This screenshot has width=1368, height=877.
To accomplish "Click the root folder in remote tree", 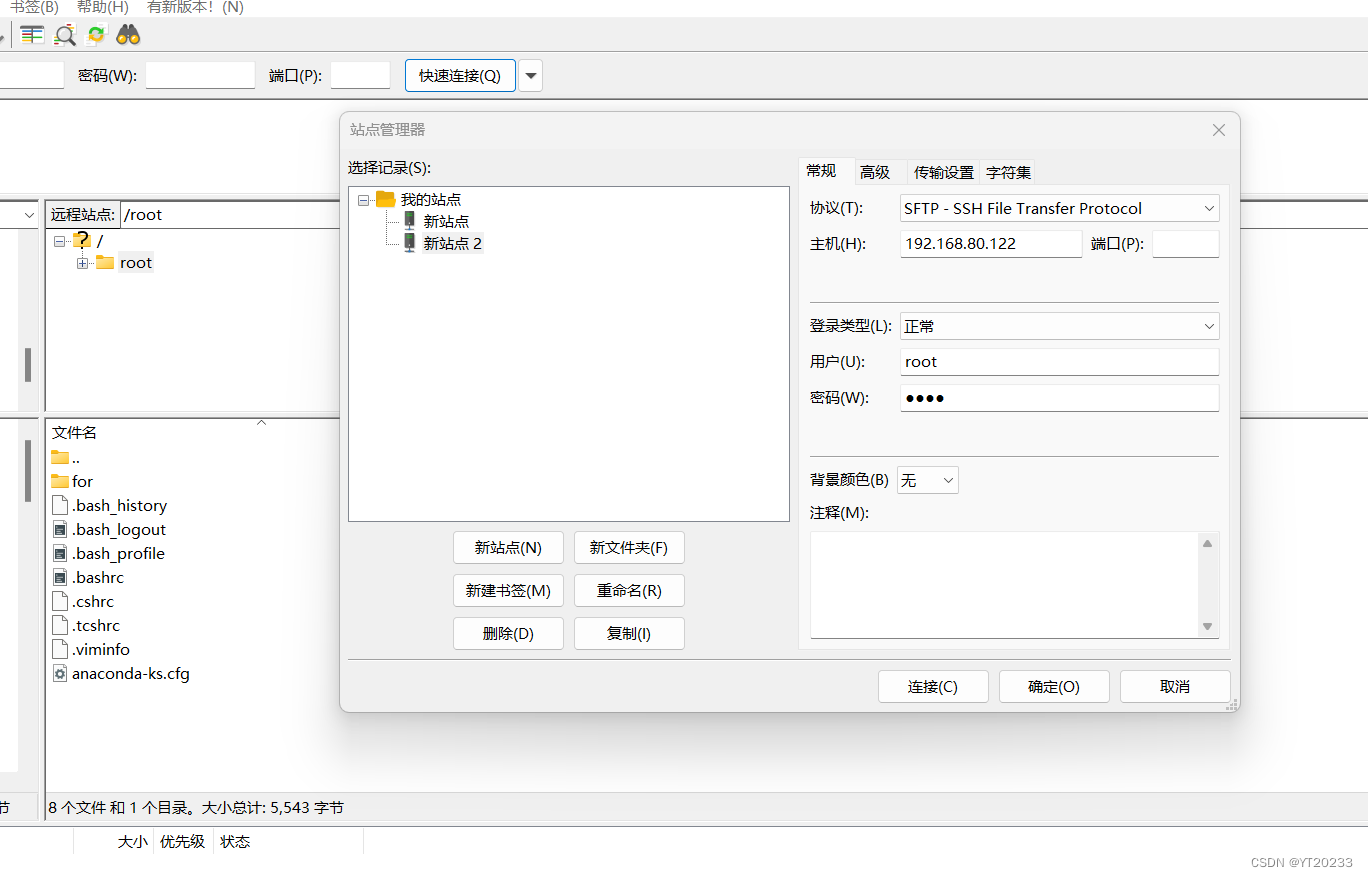I will tap(135, 263).
